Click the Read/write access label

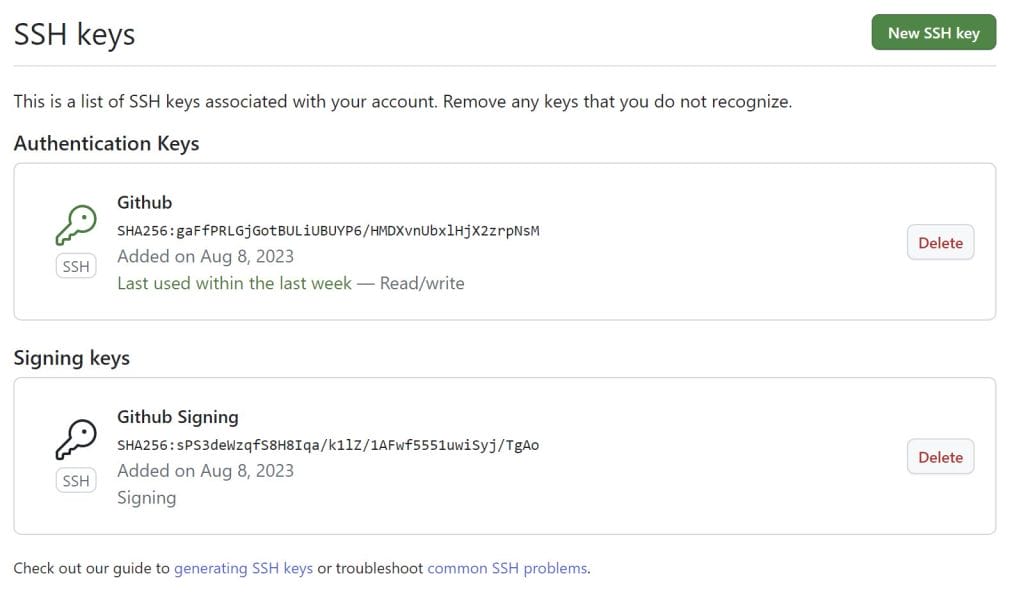click(x=422, y=283)
